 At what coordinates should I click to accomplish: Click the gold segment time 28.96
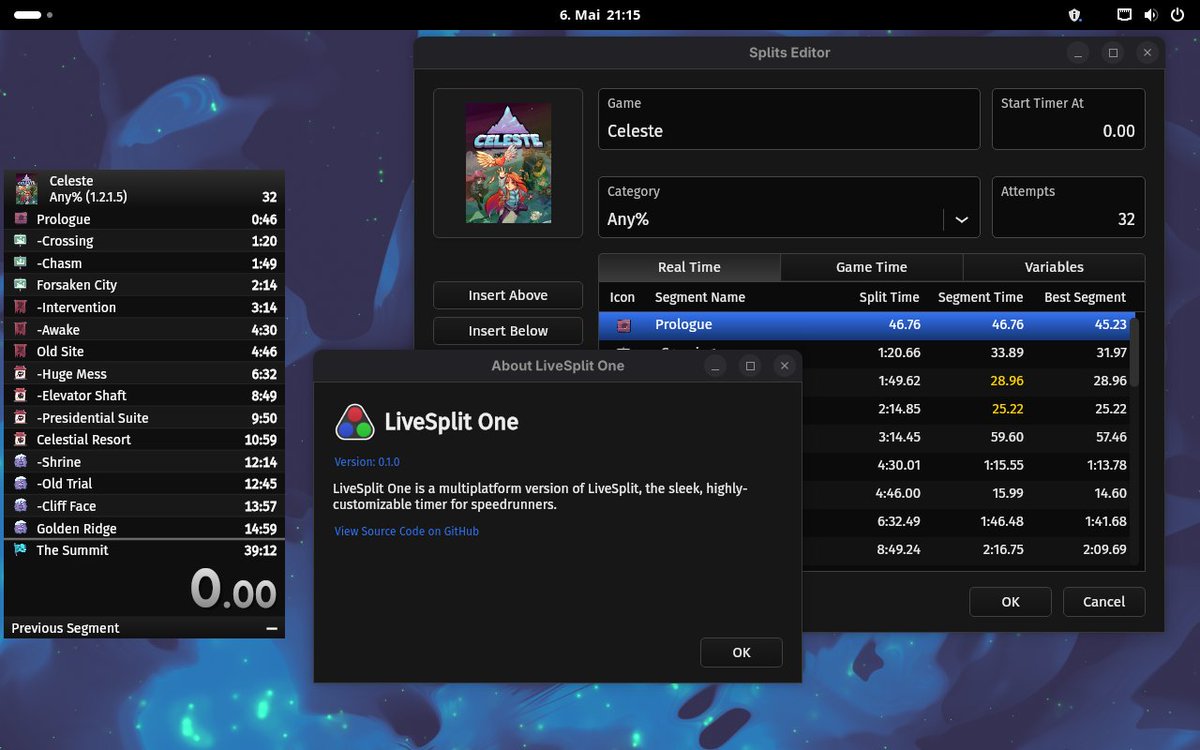pos(1007,381)
